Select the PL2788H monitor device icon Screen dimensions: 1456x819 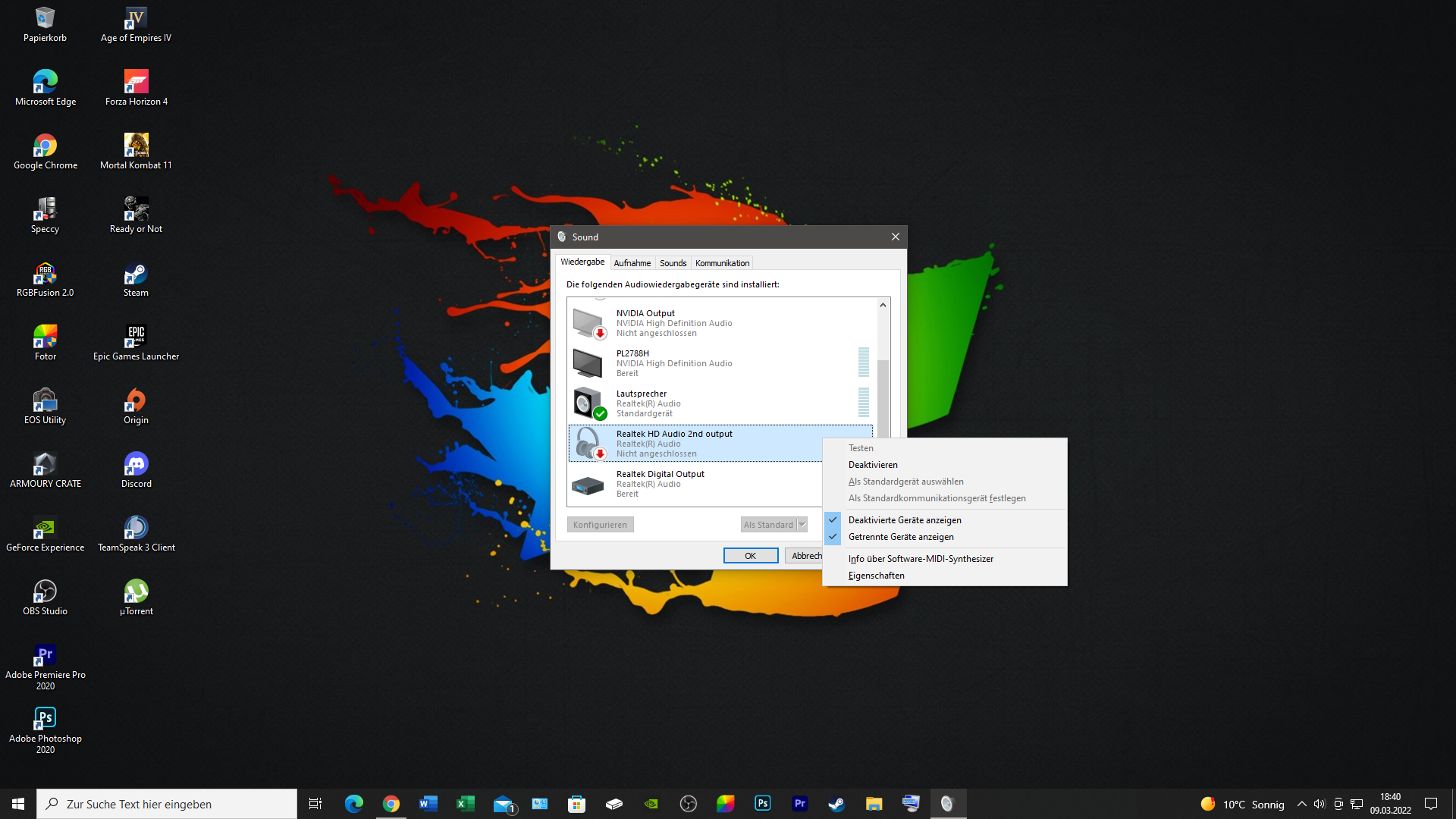(x=588, y=363)
